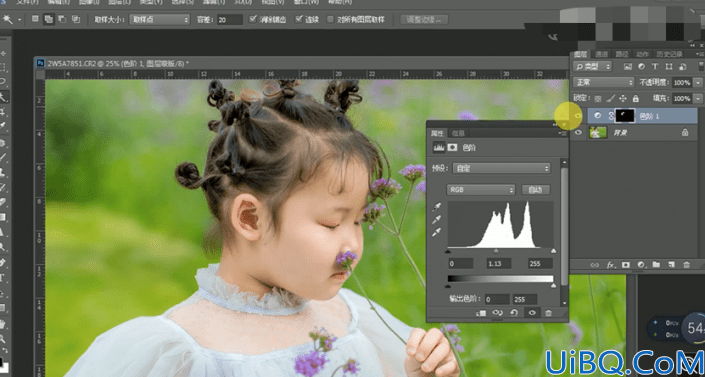Select the Zoom tool in the toolbox

[x=3, y=338]
